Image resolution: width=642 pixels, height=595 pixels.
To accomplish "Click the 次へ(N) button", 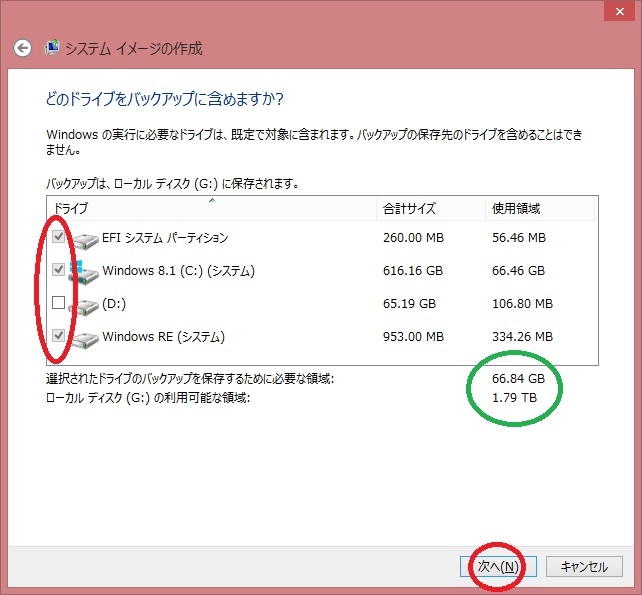I will pyautogui.click(x=498, y=566).
